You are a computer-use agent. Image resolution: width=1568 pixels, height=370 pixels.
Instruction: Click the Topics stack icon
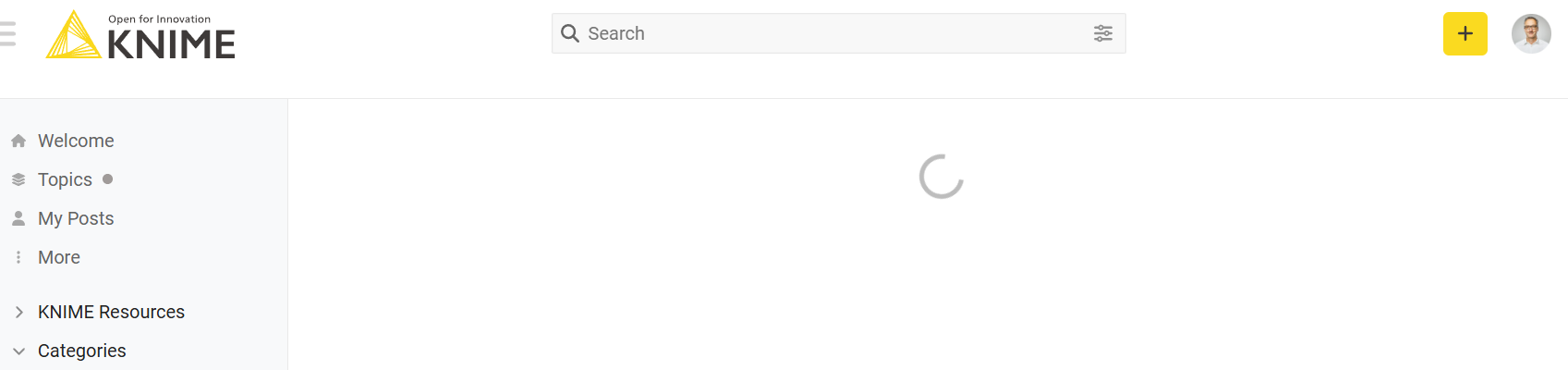coord(18,179)
